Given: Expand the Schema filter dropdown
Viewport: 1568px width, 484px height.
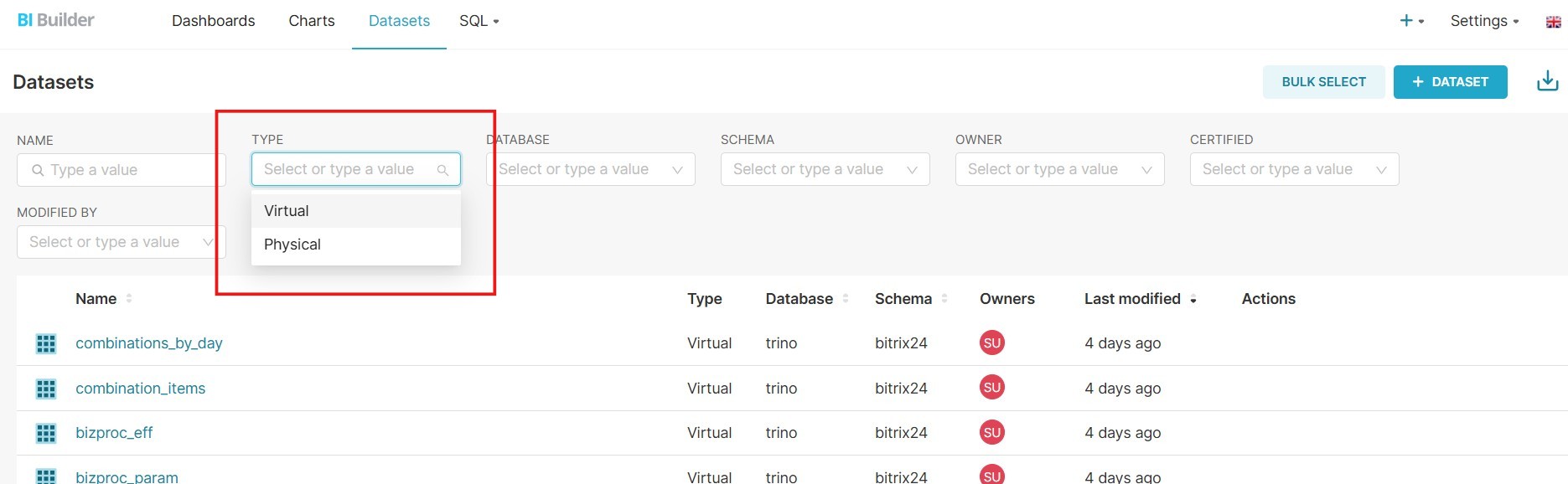Looking at the screenshot, I should (x=825, y=169).
